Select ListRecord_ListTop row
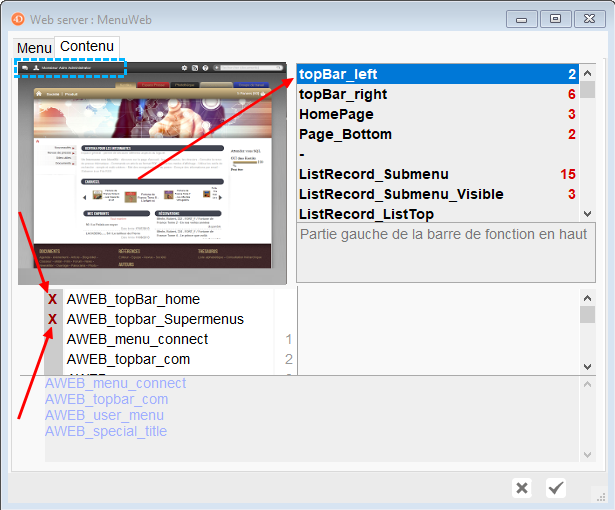Viewport: 615px width, 510px height. pos(437,214)
